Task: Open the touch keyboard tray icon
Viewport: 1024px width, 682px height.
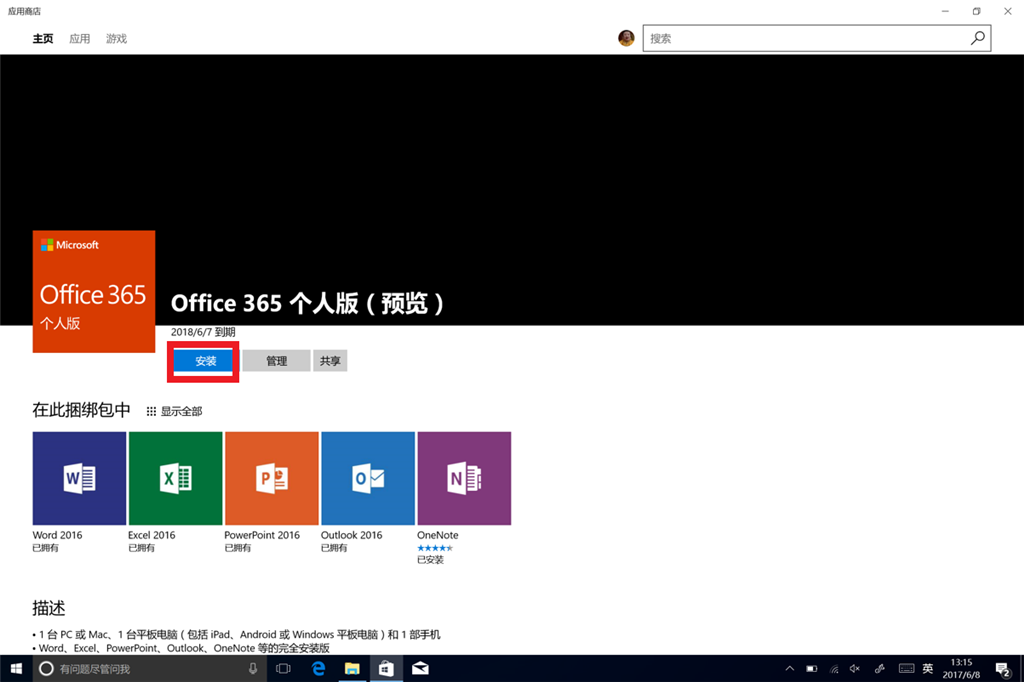Action: coord(906,668)
